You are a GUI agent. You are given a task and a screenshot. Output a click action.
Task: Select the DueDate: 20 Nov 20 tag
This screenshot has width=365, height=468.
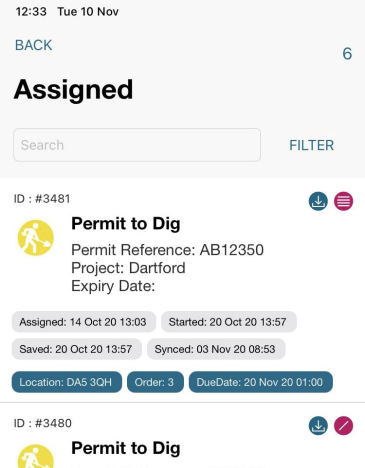(261, 382)
